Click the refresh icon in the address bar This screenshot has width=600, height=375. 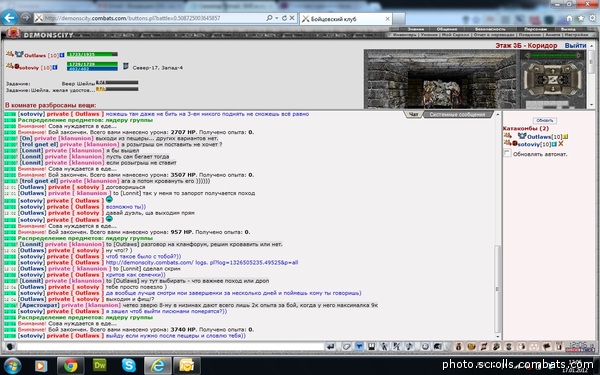coord(284,18)
